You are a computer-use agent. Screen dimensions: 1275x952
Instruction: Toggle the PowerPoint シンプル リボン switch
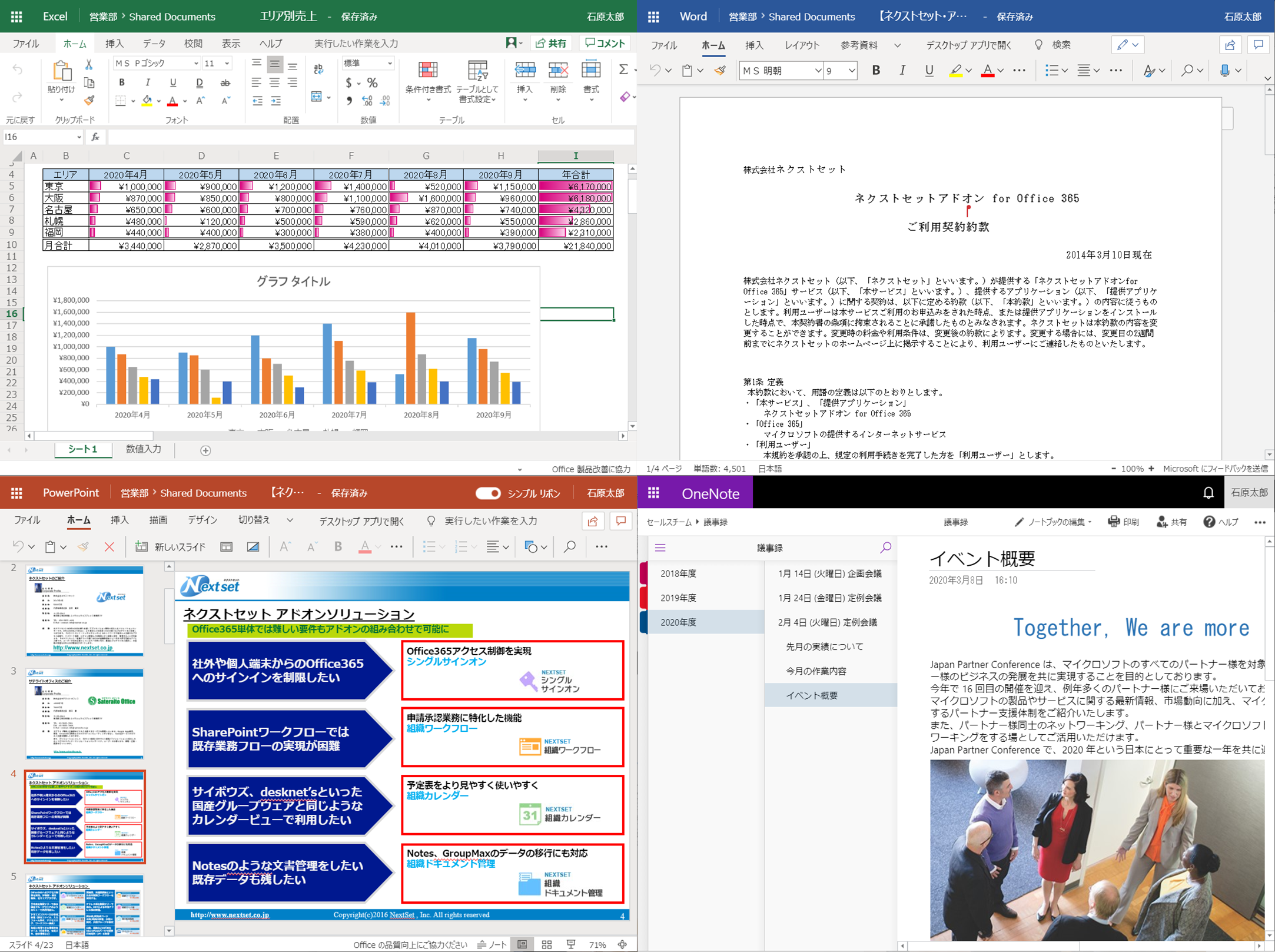pos(488,493)
